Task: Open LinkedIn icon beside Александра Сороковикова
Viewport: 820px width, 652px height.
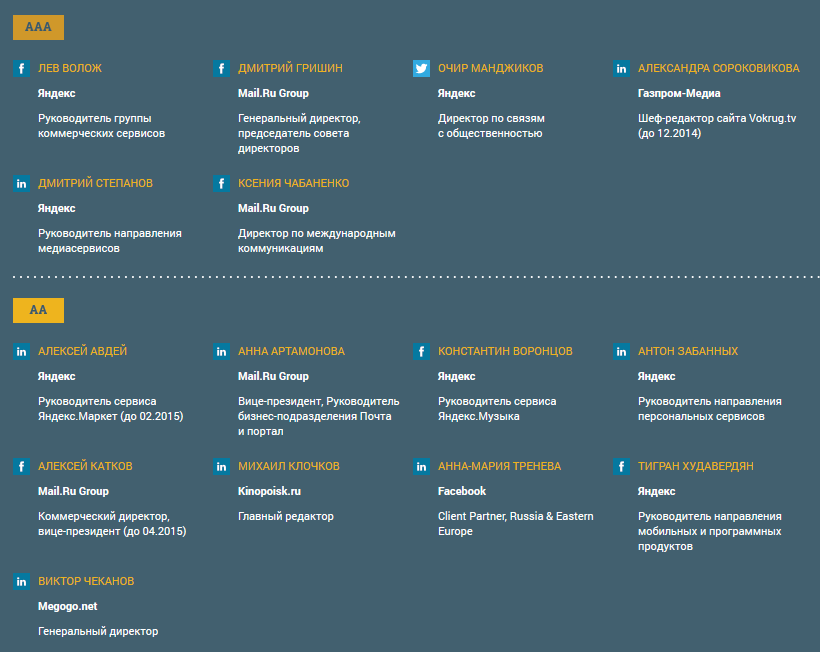Action: [621, 68]
